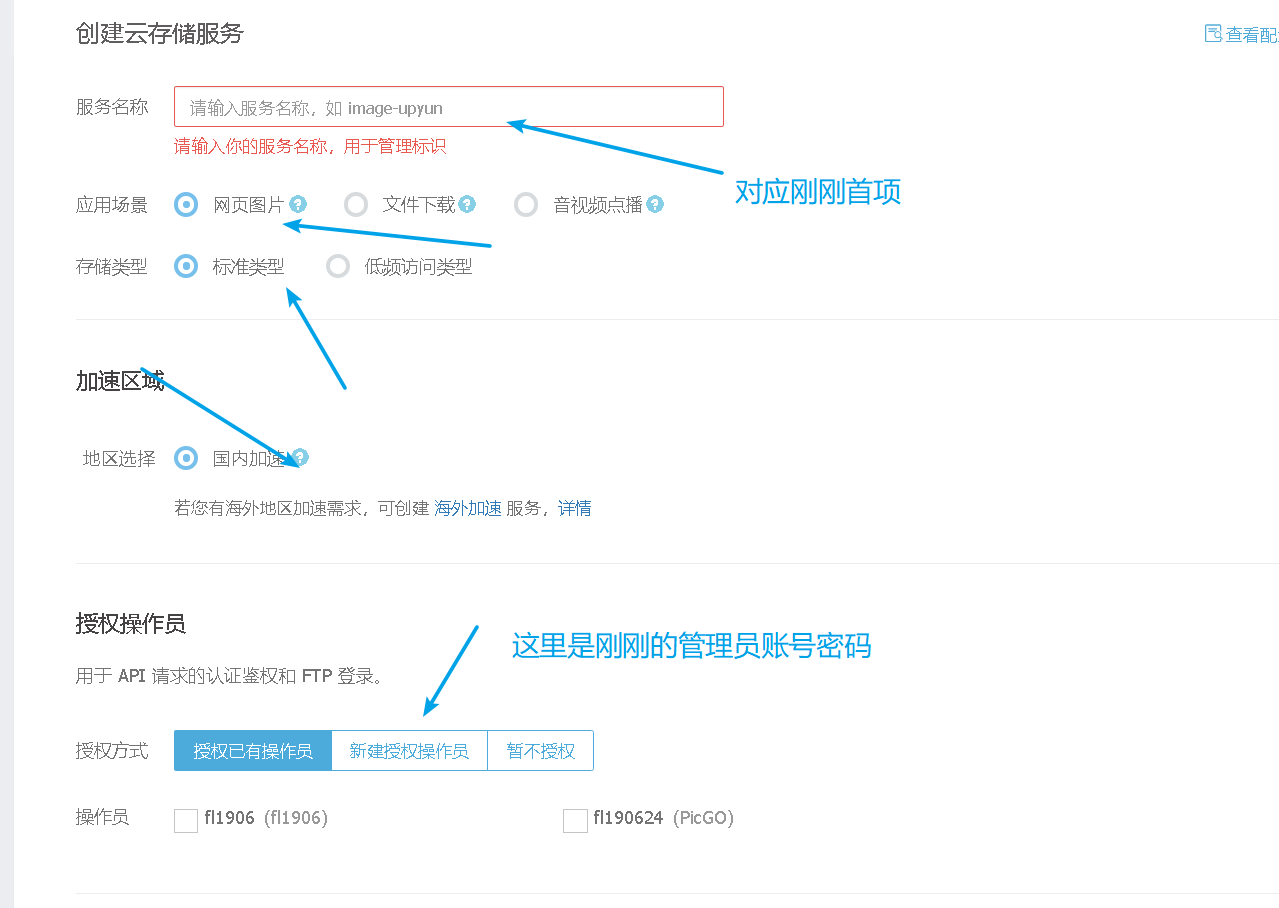This screenshot has width=1279, height=908.
Task: Click the 授权操作员 section heading
Action: coord(131,624)
